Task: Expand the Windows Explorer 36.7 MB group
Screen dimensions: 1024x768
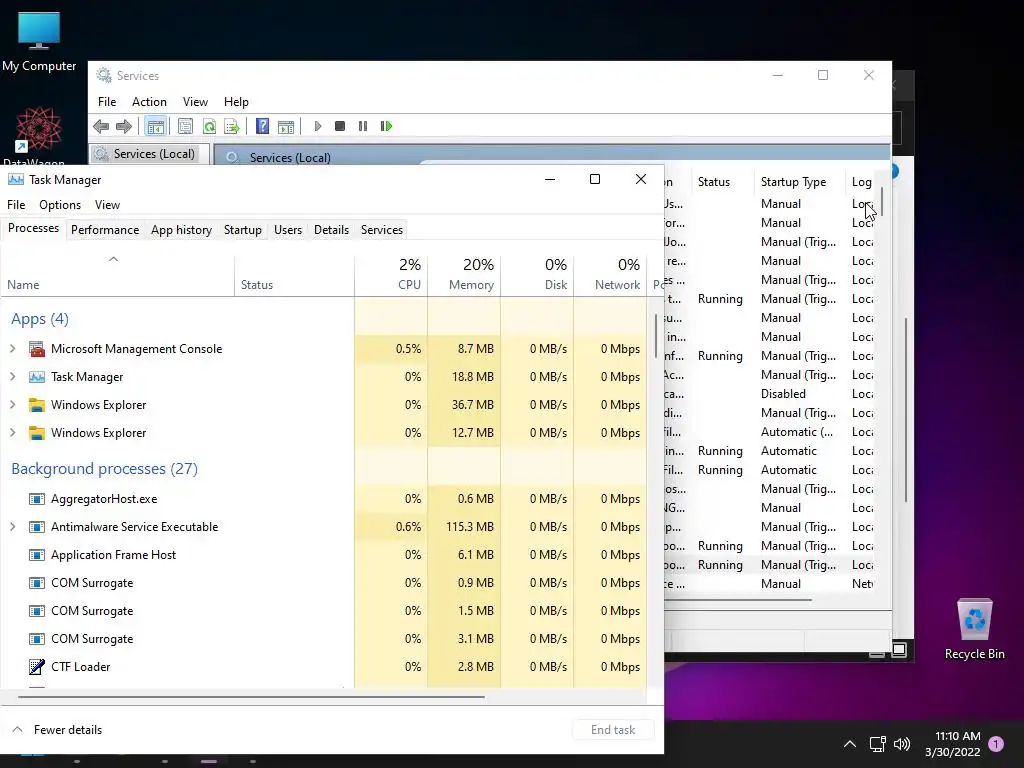Action: (12, 405)
